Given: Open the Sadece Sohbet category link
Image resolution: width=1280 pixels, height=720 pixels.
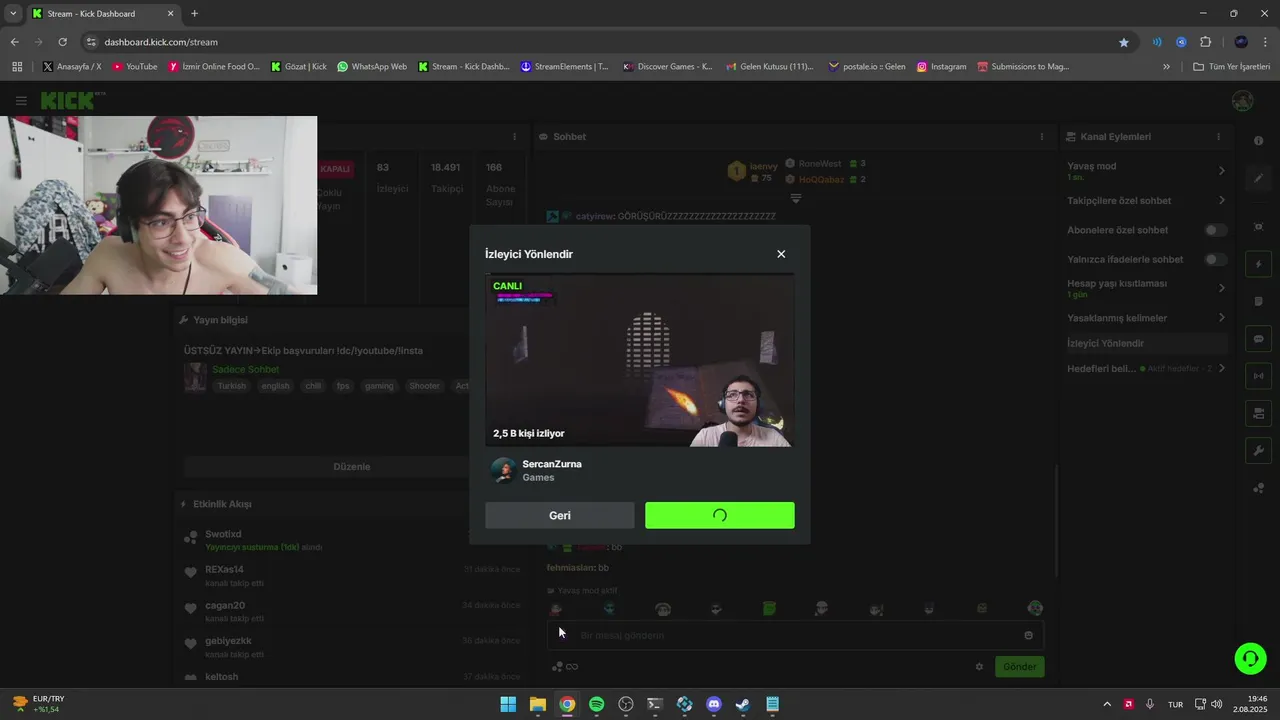Looking at the screenshot, I should (x=245, y=370).
